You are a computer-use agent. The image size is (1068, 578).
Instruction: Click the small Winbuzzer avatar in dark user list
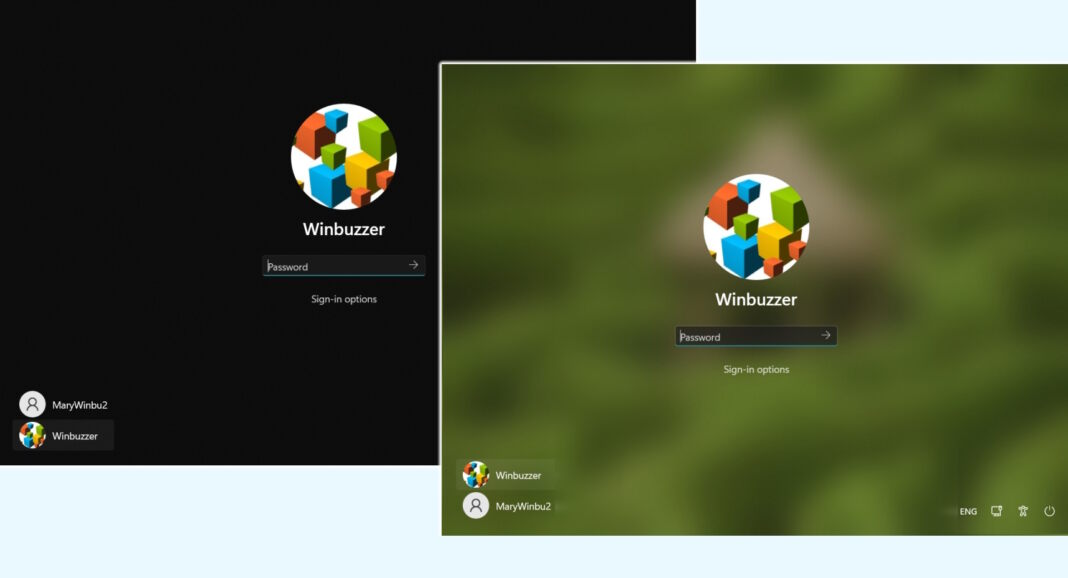coord(31,436)
